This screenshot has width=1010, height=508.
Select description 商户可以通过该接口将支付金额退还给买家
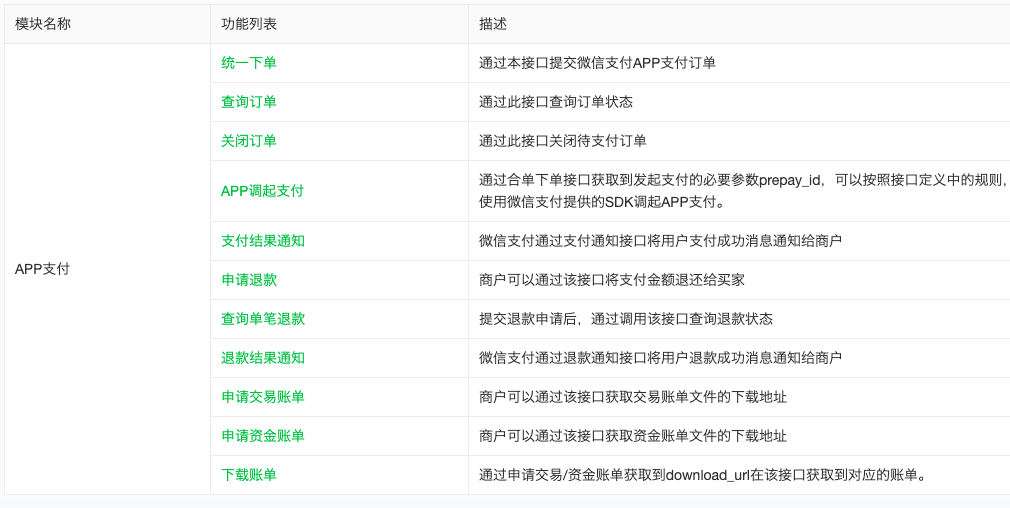click(x=612, y=280)
